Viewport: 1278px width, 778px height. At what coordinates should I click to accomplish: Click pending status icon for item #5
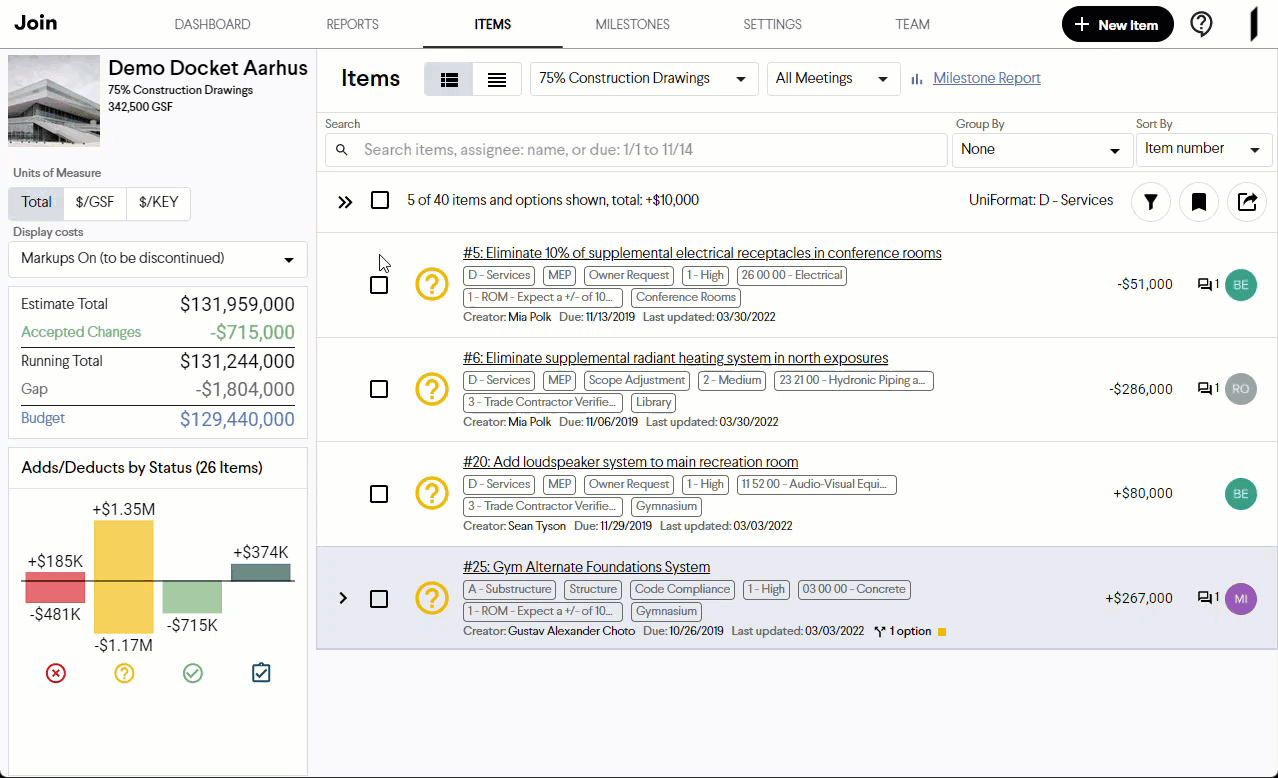(x=432, y=284)
